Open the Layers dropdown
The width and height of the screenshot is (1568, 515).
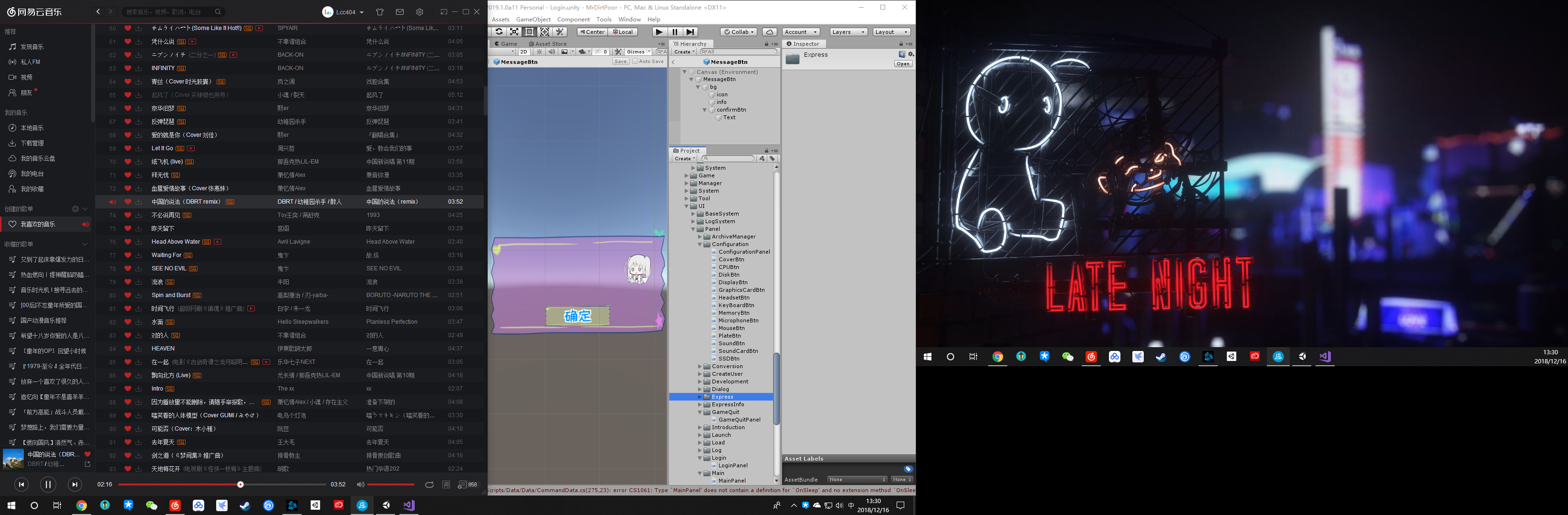(x=848, y=31)
